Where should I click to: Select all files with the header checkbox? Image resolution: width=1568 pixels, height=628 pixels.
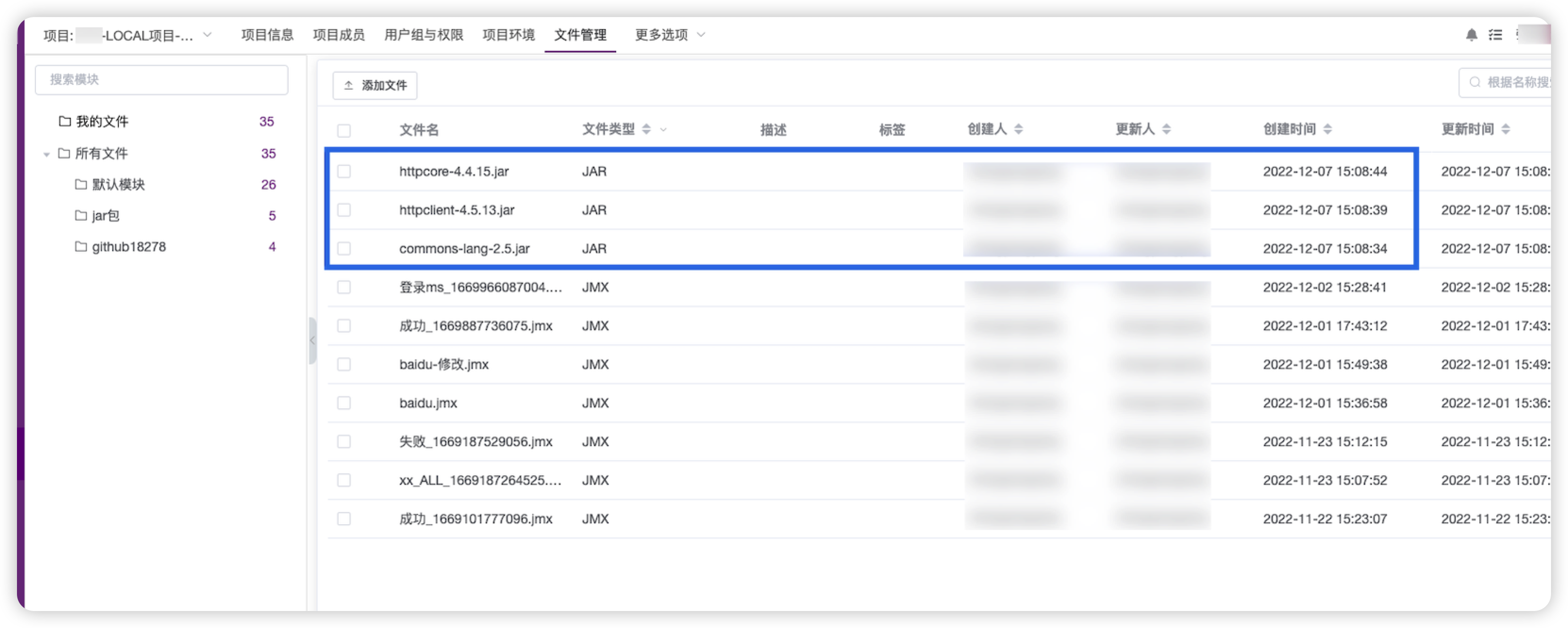click(344, 130)
